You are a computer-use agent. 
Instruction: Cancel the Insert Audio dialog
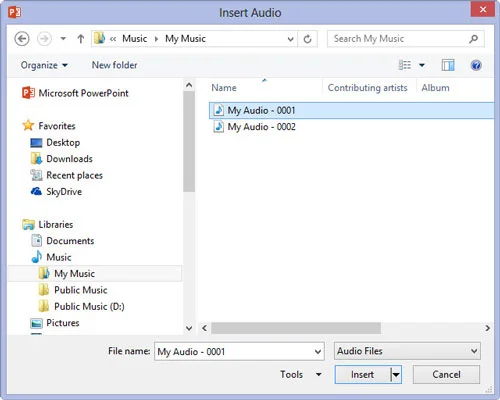[x=446, y=375]
